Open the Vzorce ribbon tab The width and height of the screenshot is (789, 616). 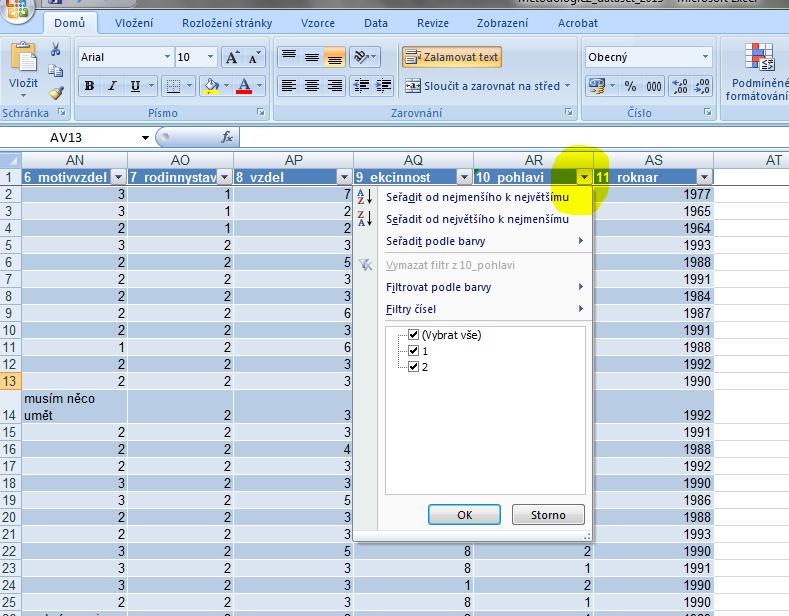point(318,23)
